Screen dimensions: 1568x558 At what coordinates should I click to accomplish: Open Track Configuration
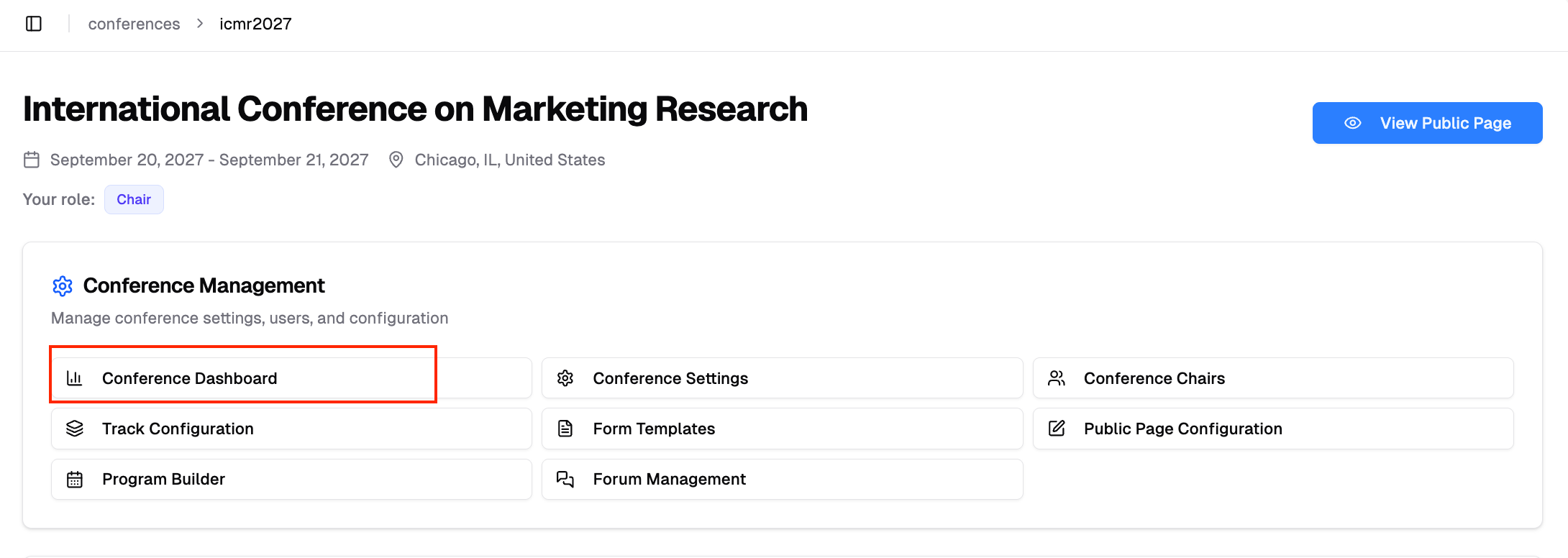[178, 429]
